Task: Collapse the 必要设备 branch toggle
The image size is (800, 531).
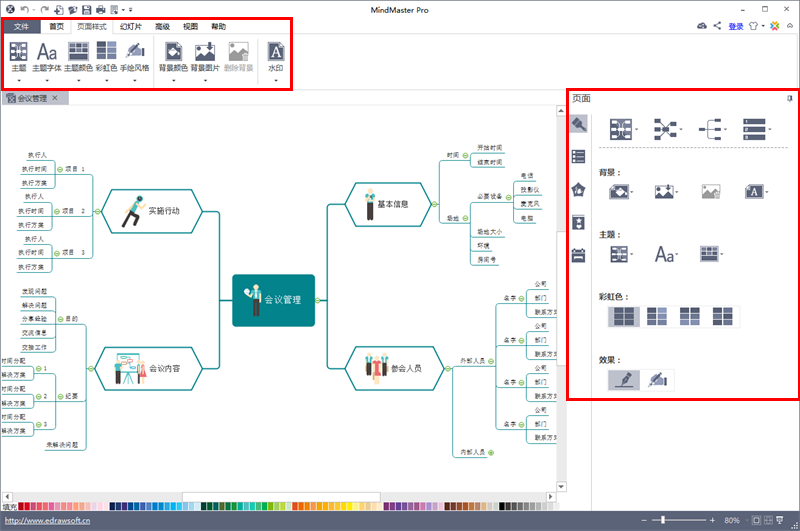Action: 509,197
